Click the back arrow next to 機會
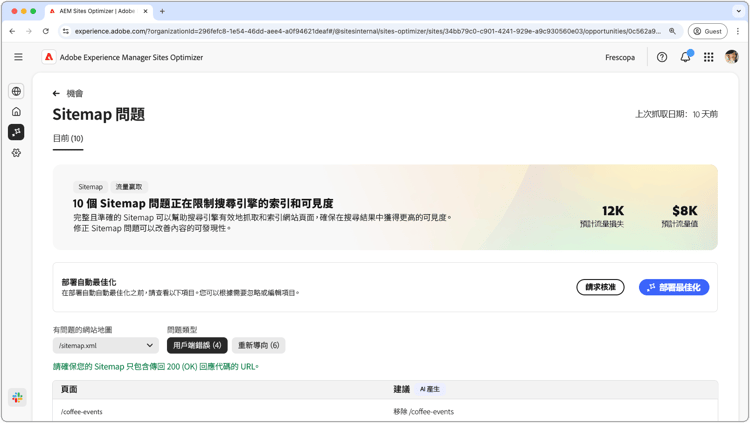 pyautogui.click(x=56, y=93)
